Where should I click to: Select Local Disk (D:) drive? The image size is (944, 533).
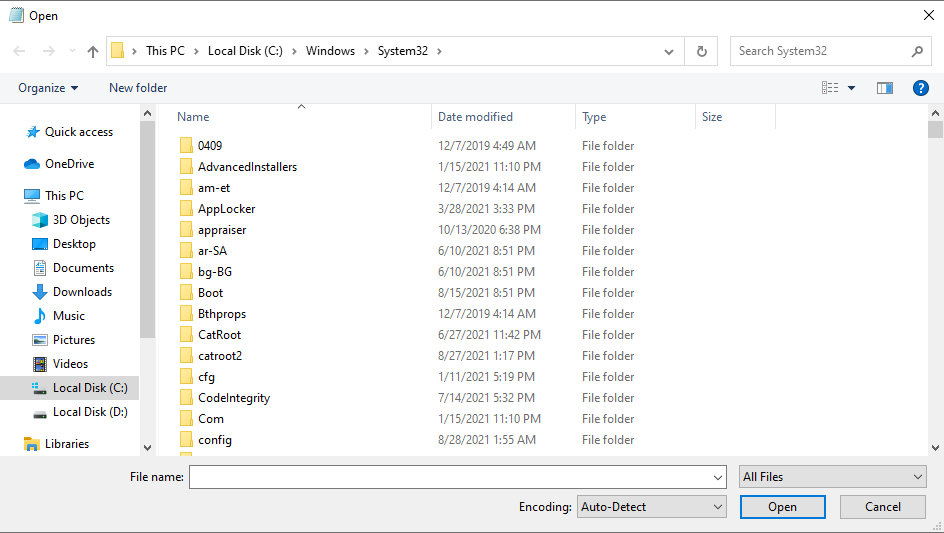90,412
